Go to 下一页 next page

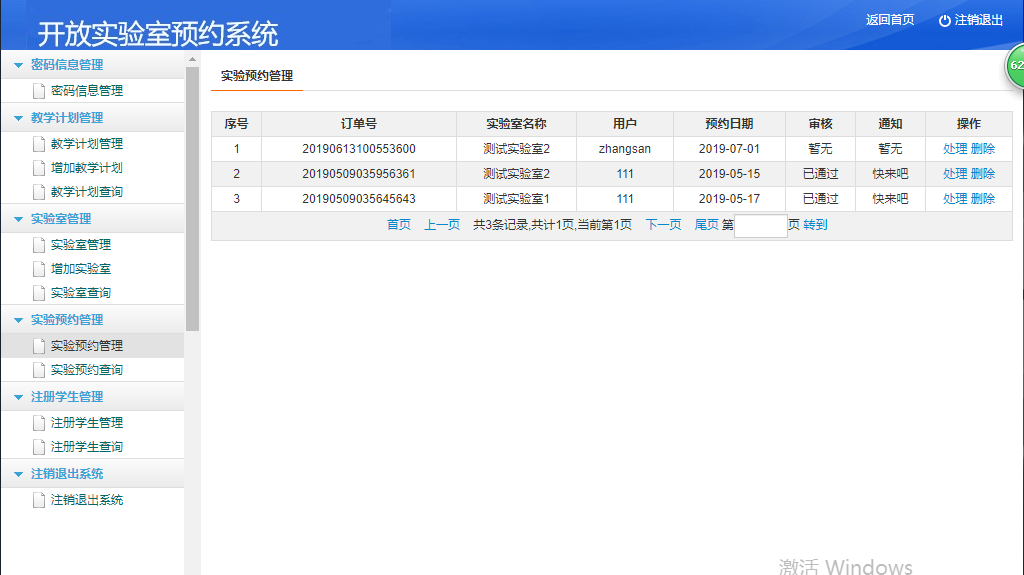[x=663, y=225]
